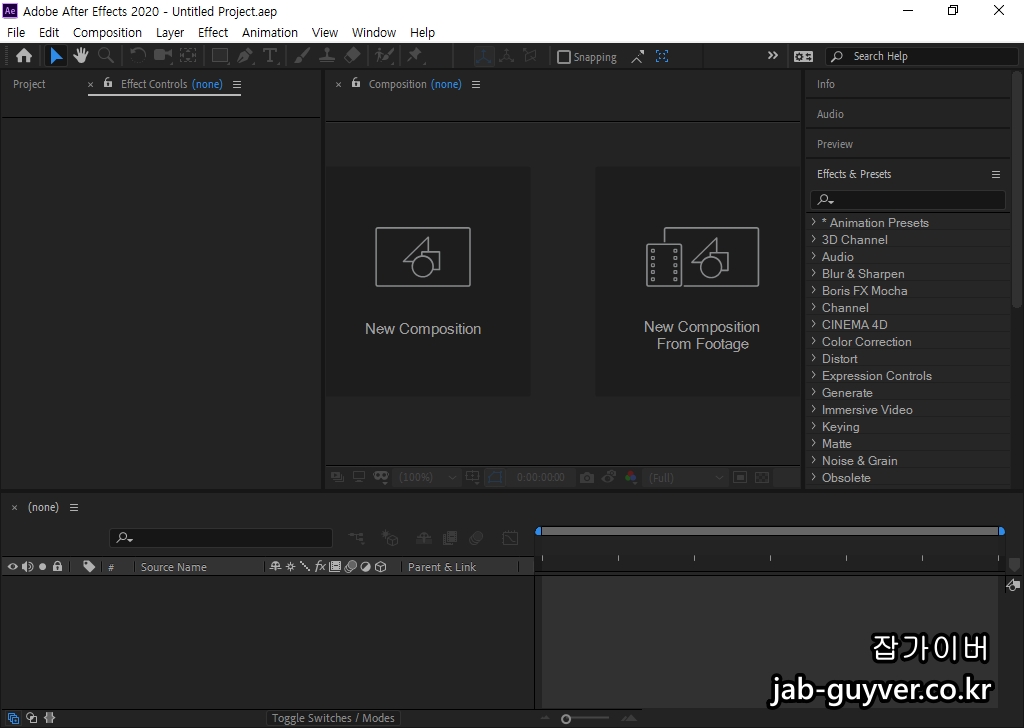Screen dimensions: 1024x728
Task: Click the time navigator start handle
Action: pos(538,531)
